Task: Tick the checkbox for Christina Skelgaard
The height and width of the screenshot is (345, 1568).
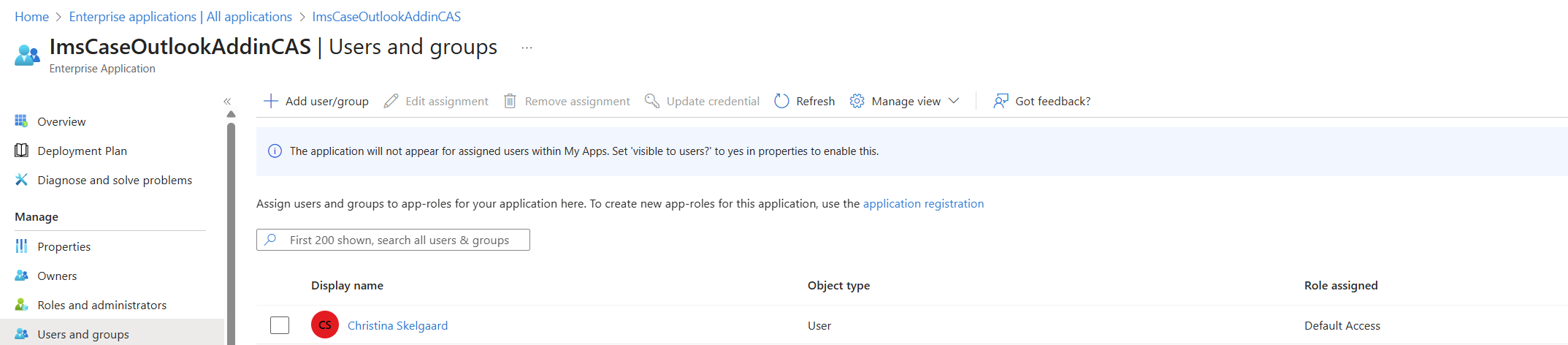Action: 280,325
